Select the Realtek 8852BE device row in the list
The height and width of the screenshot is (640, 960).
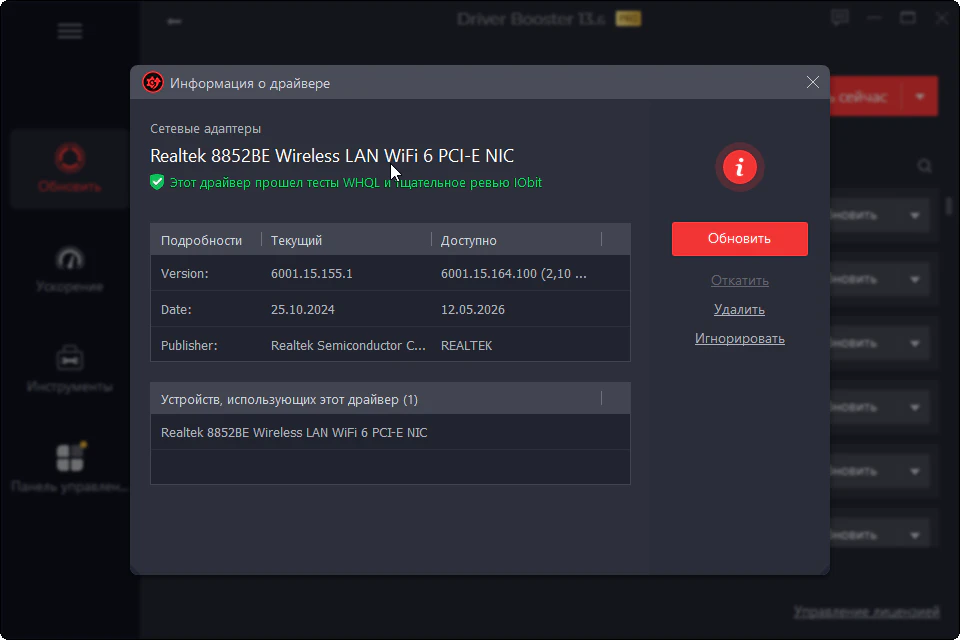pyautogui.click(x=390, y=432)
